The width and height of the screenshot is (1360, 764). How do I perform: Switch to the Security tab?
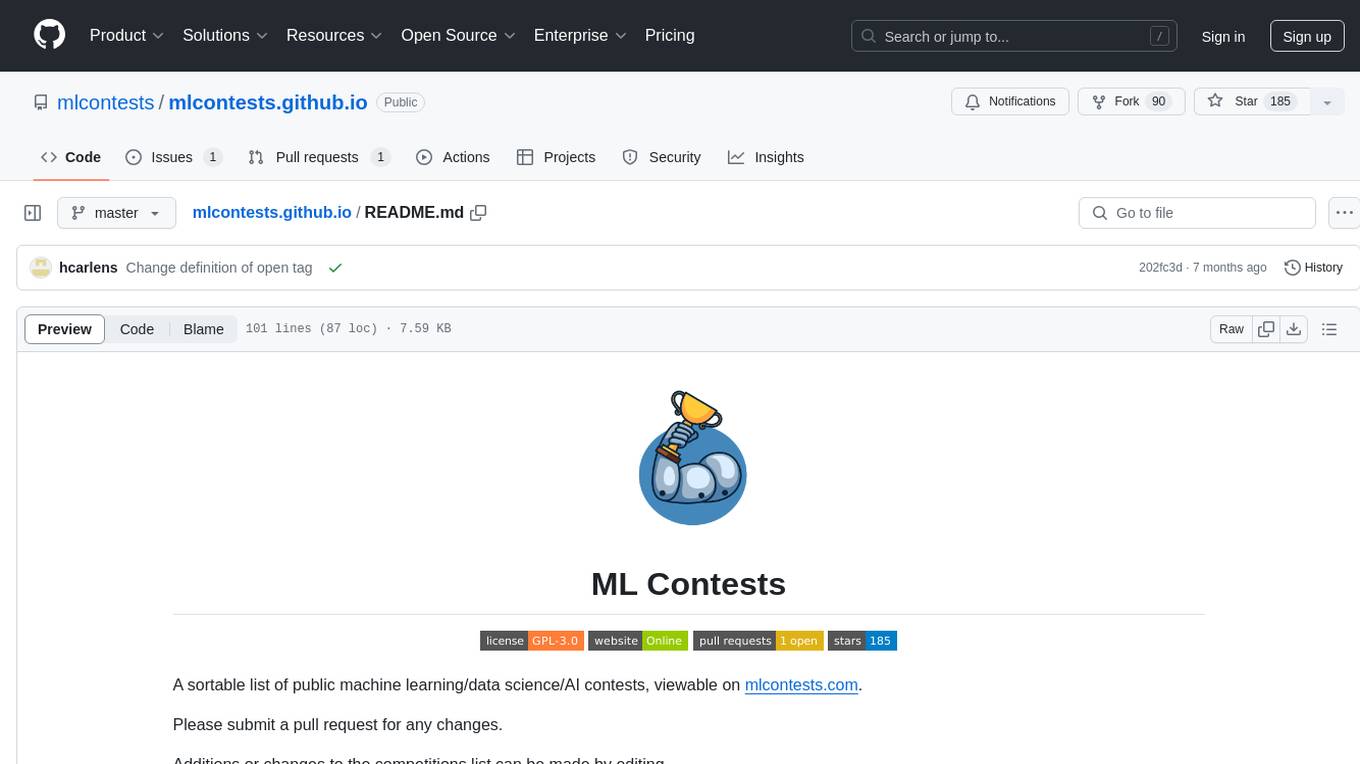pyautogui.click(x=661, y=157)
